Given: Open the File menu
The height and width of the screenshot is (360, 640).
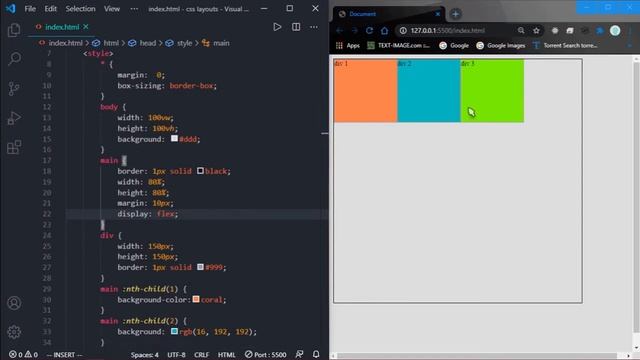Looking at the screenshot, I should [30, 9].
